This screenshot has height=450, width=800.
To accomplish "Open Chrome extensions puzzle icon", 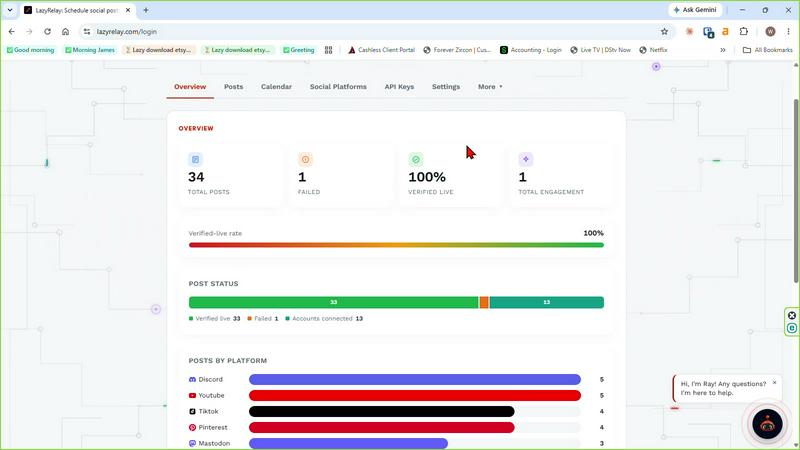I will [744, 32].
